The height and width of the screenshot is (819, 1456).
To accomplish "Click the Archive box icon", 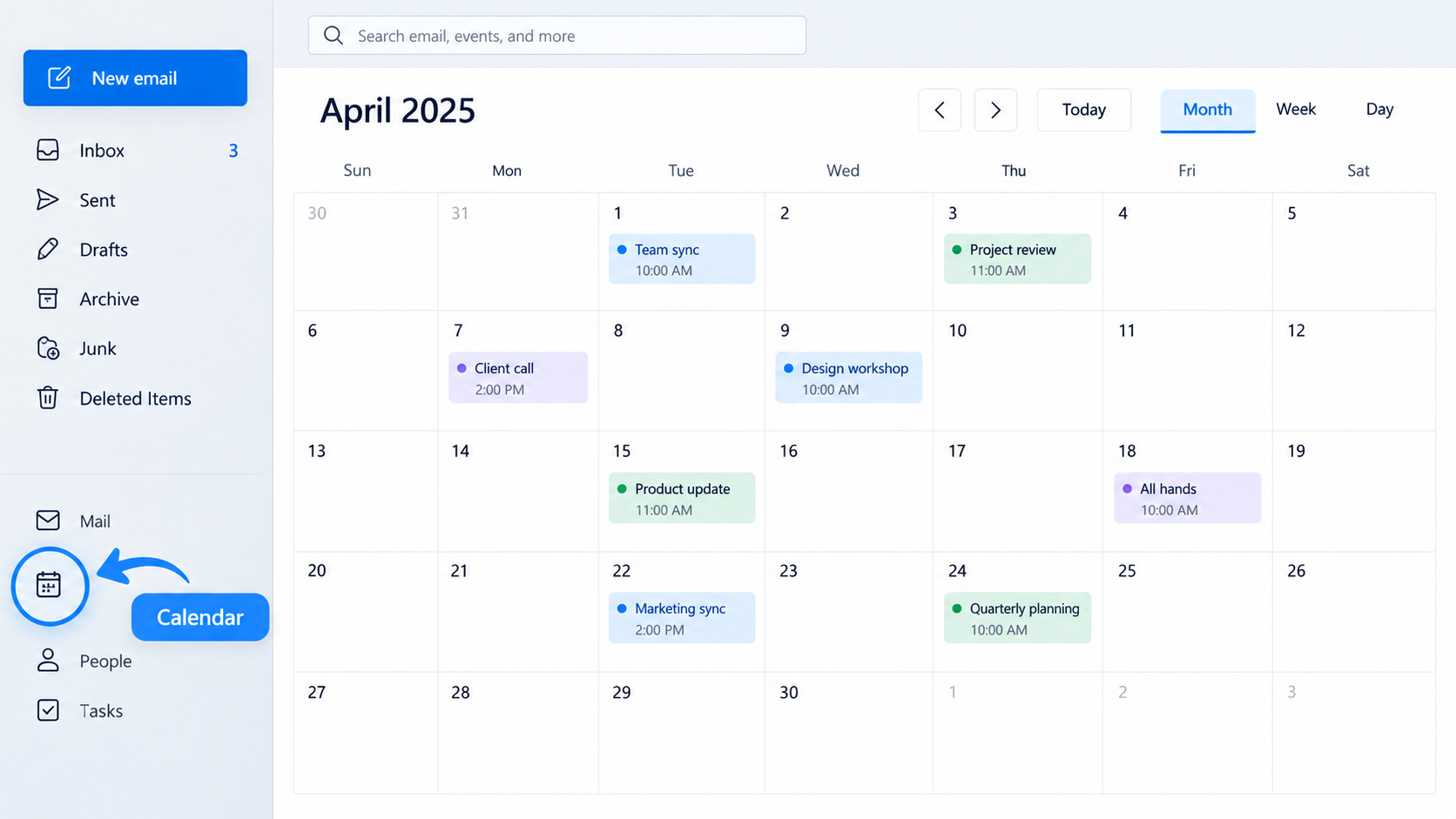I will click(48, 299).
